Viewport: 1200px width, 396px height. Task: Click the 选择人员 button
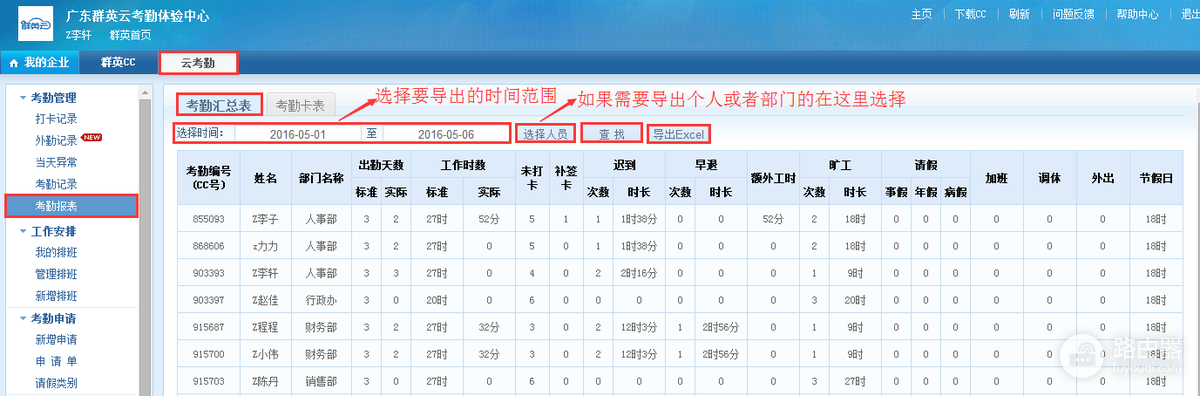tap(545, 134)
